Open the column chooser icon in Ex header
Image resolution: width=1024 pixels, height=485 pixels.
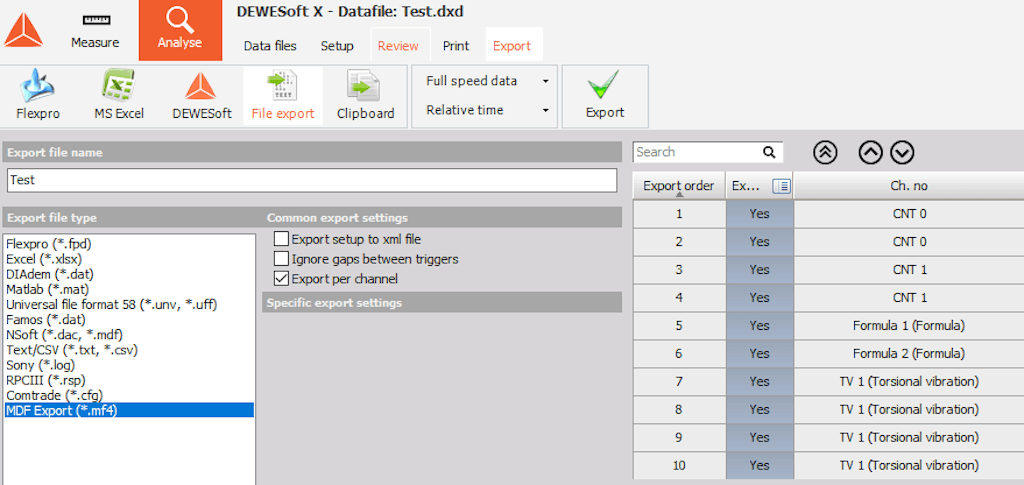781,187
